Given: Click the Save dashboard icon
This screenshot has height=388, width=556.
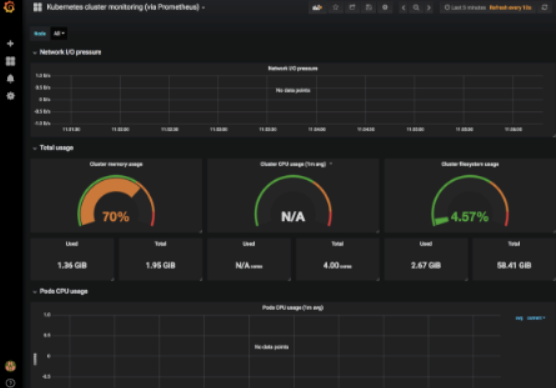Looking at the screenshot, I should (369, 7).
